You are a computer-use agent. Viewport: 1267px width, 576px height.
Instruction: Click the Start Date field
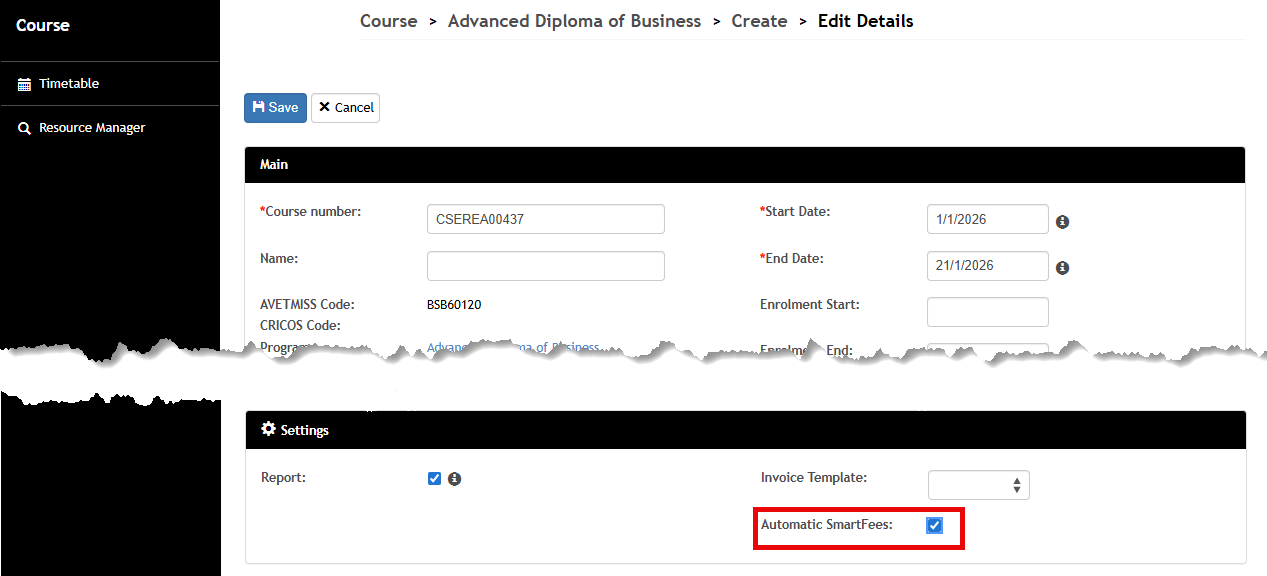[x=988, y=219]
